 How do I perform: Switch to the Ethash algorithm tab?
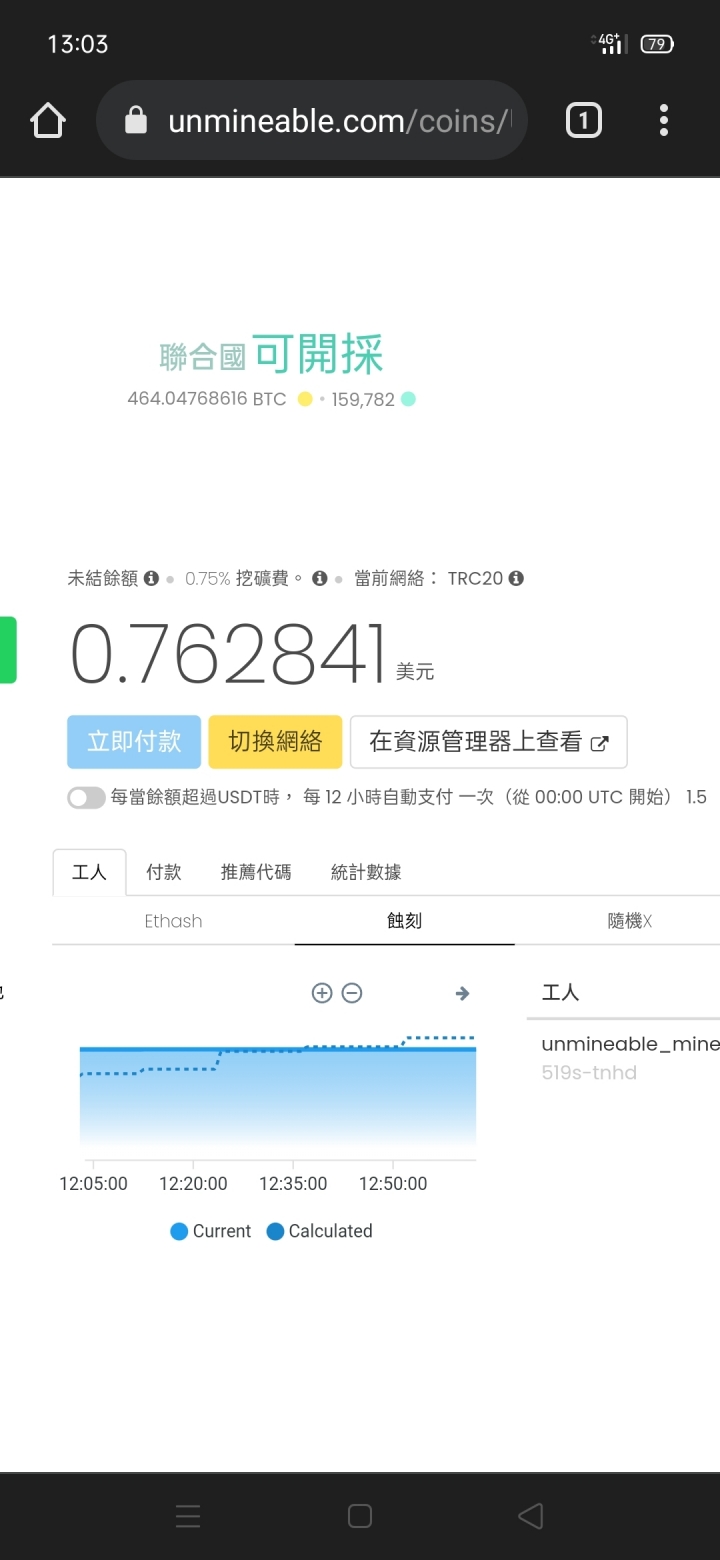click(x=173, y=921)
